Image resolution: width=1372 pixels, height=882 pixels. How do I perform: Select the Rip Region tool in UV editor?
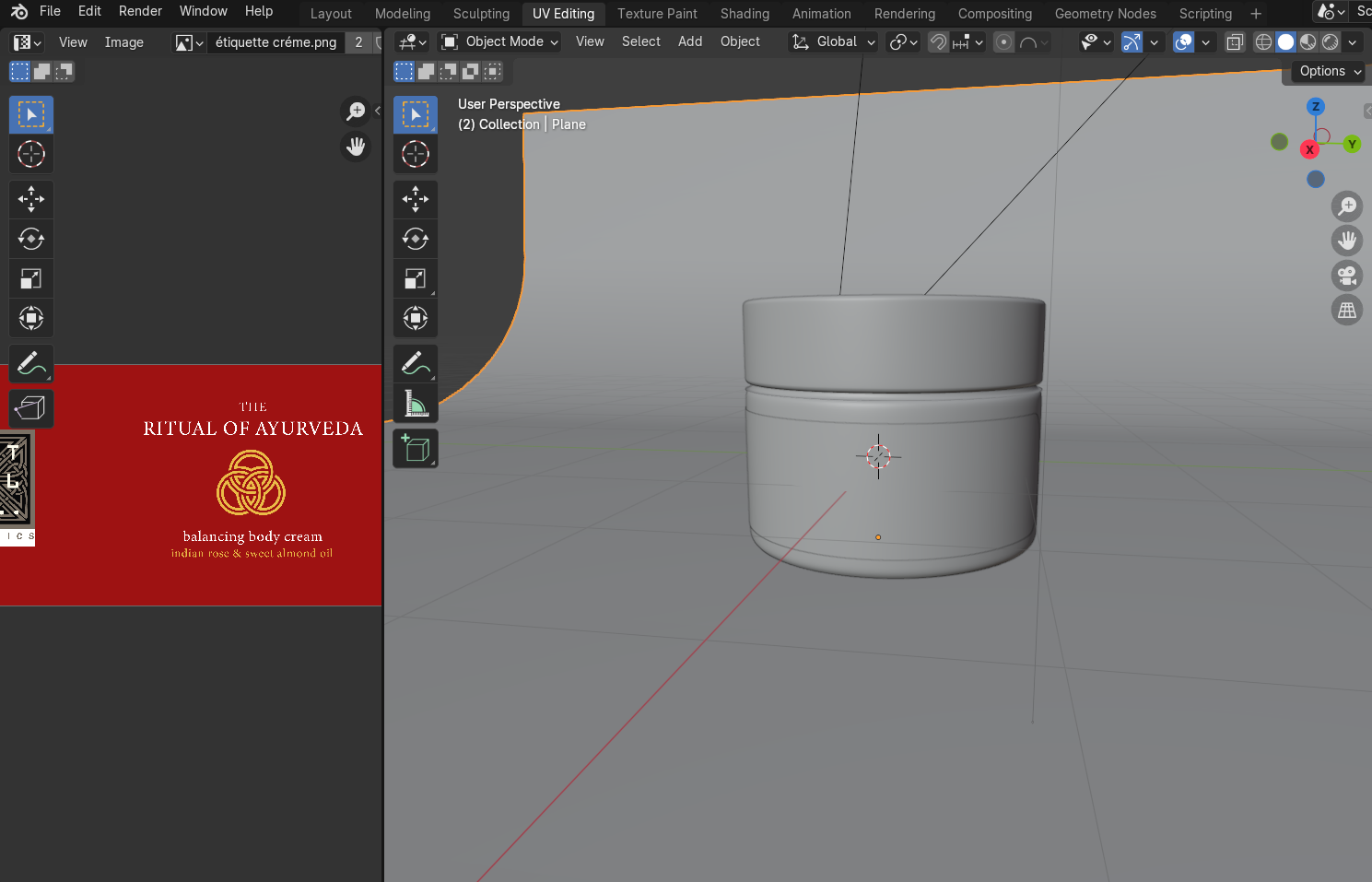pos(31,408)
